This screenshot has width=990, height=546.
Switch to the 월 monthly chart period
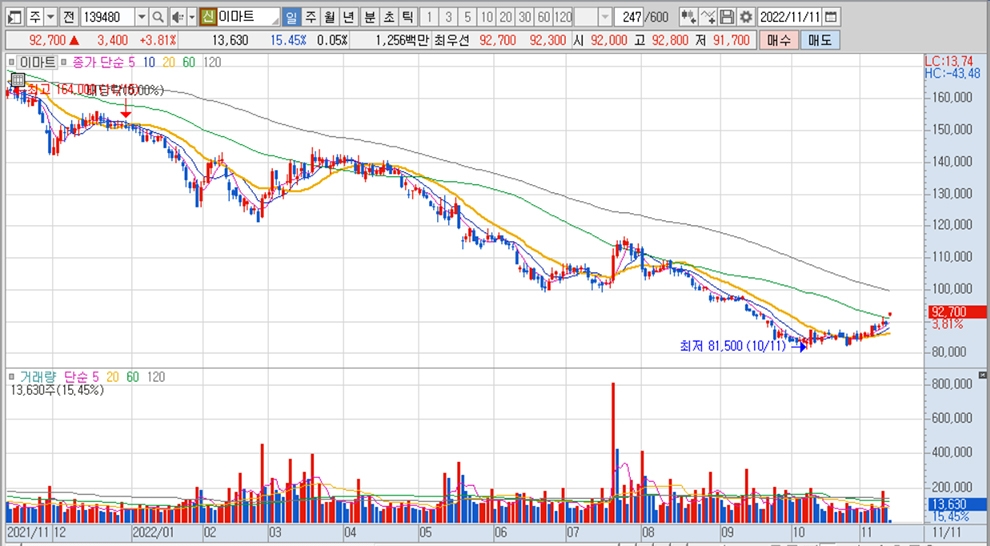(x=329, y=17)
